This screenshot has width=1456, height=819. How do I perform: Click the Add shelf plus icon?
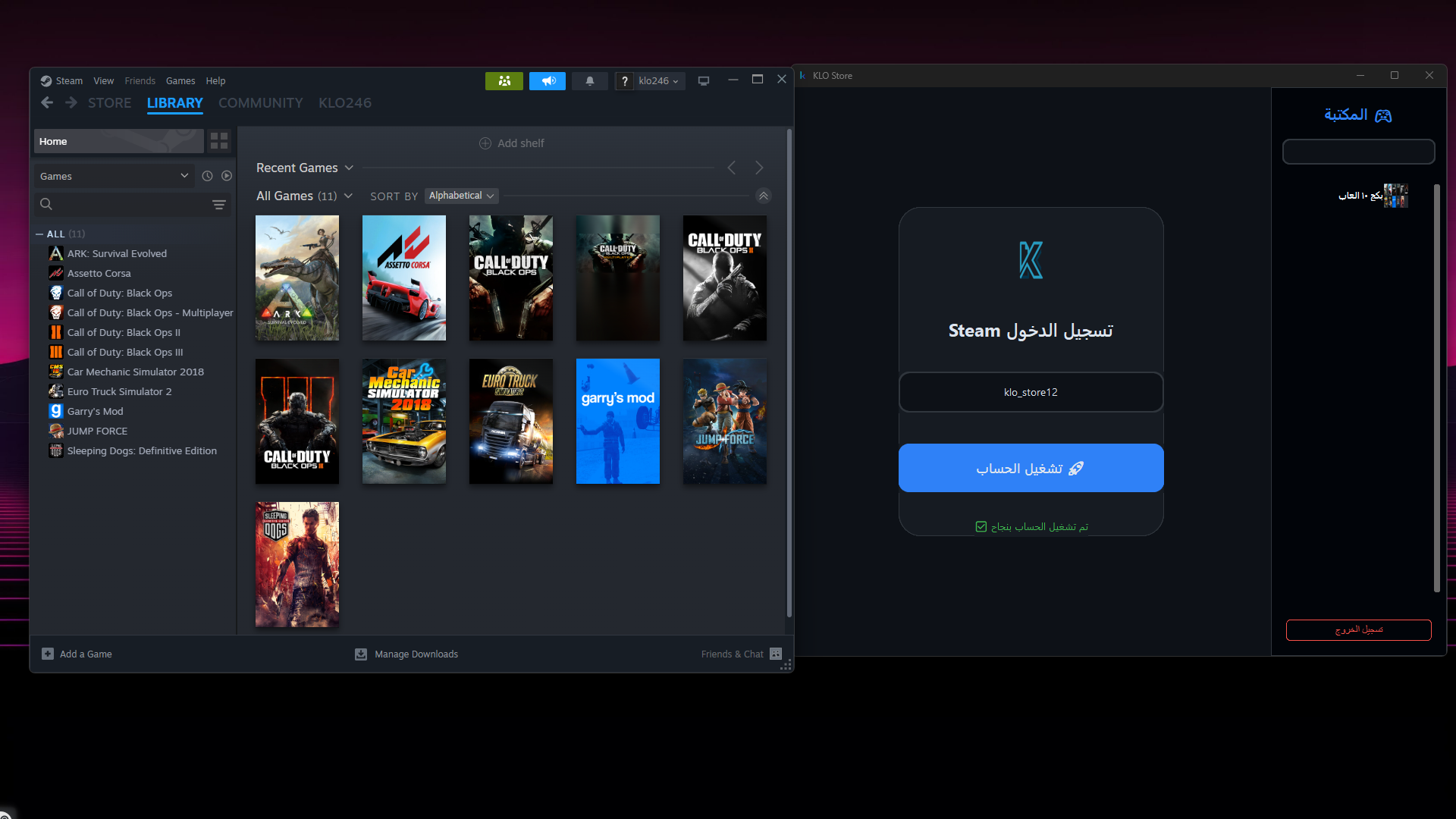(x=485, y=143)
